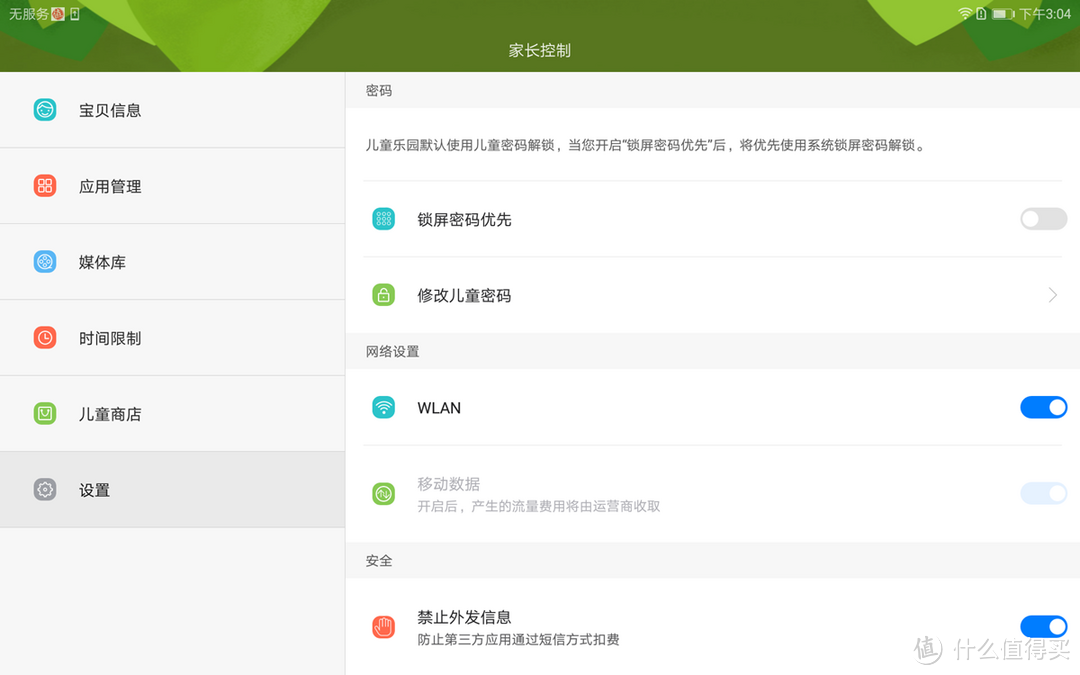Click the media library reel icon
Image resolution: width=1080 pixels, height=675 pixels.
coord(45,262)
